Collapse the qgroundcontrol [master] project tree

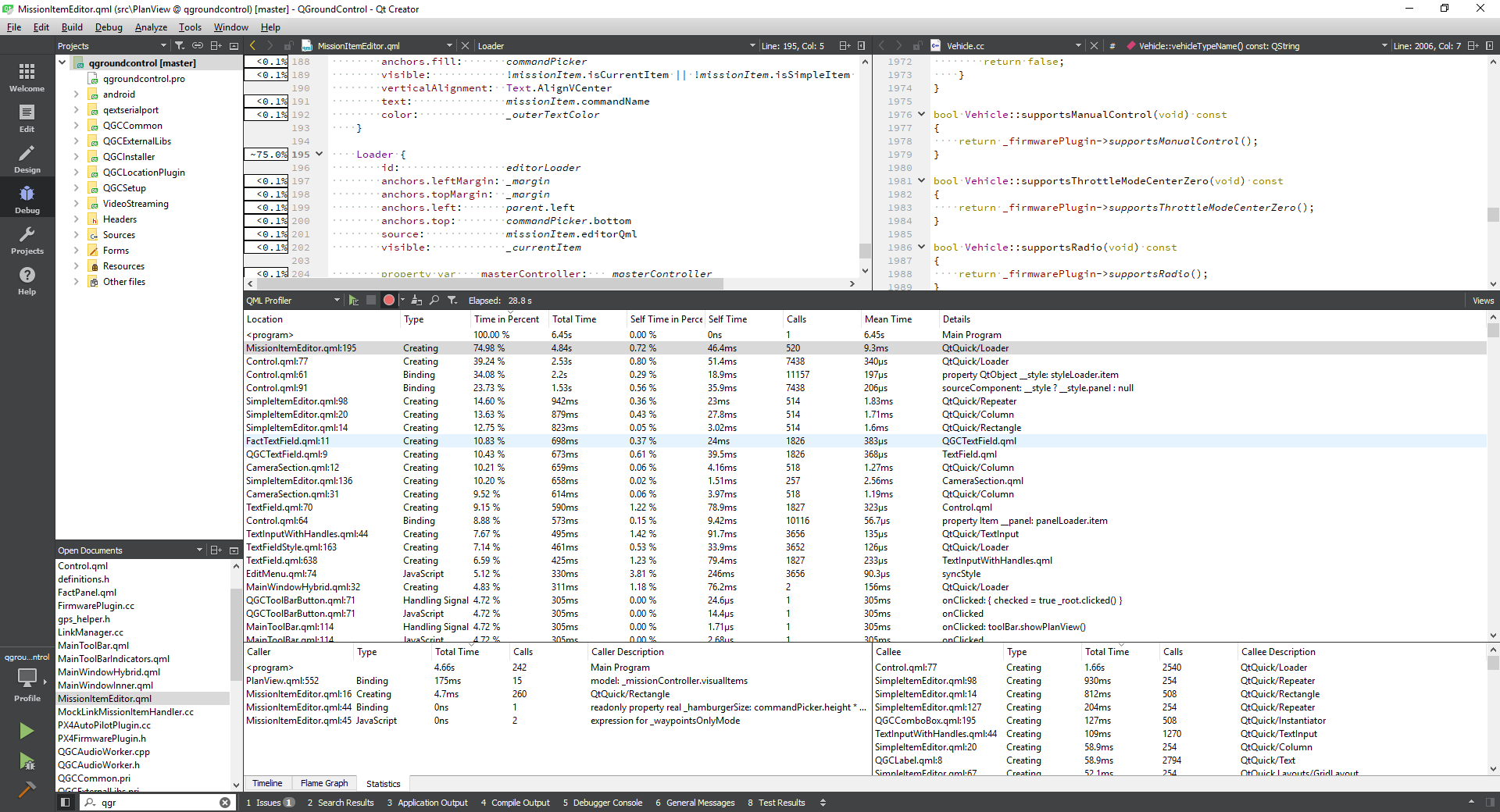point(62,62)
